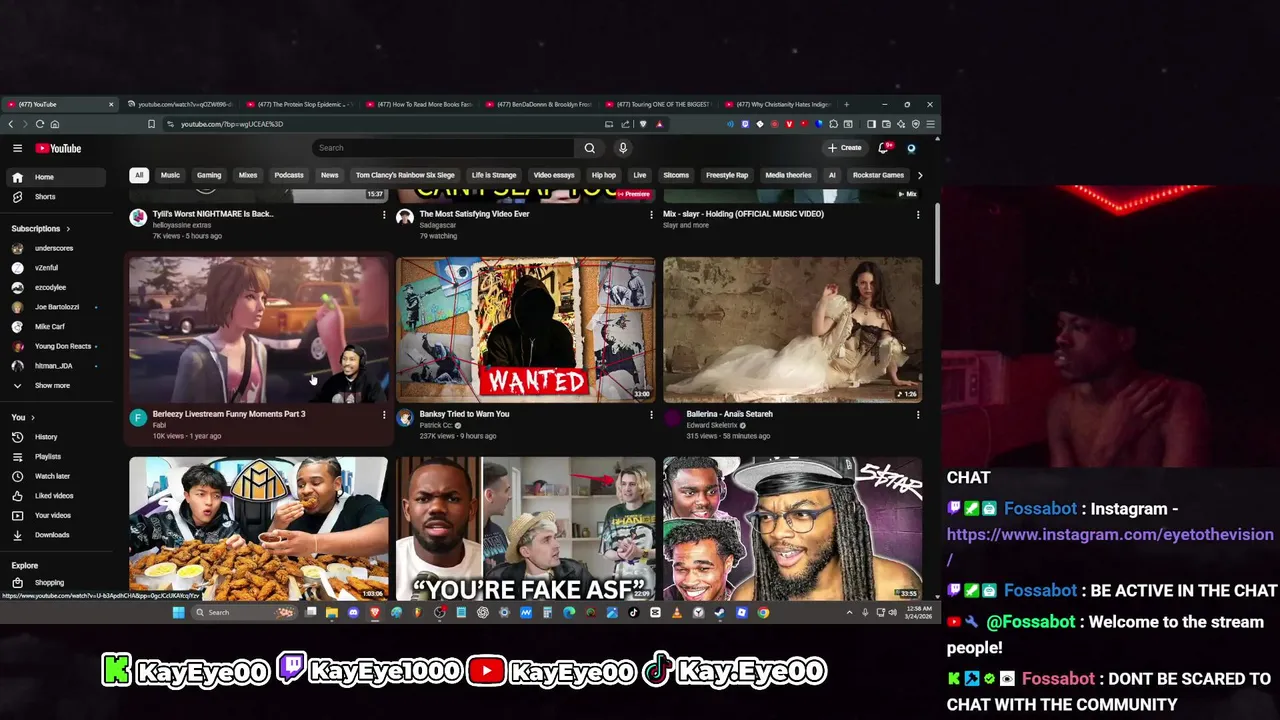Play the YOU'RE FAKE ASF thumbnail video

526,529
